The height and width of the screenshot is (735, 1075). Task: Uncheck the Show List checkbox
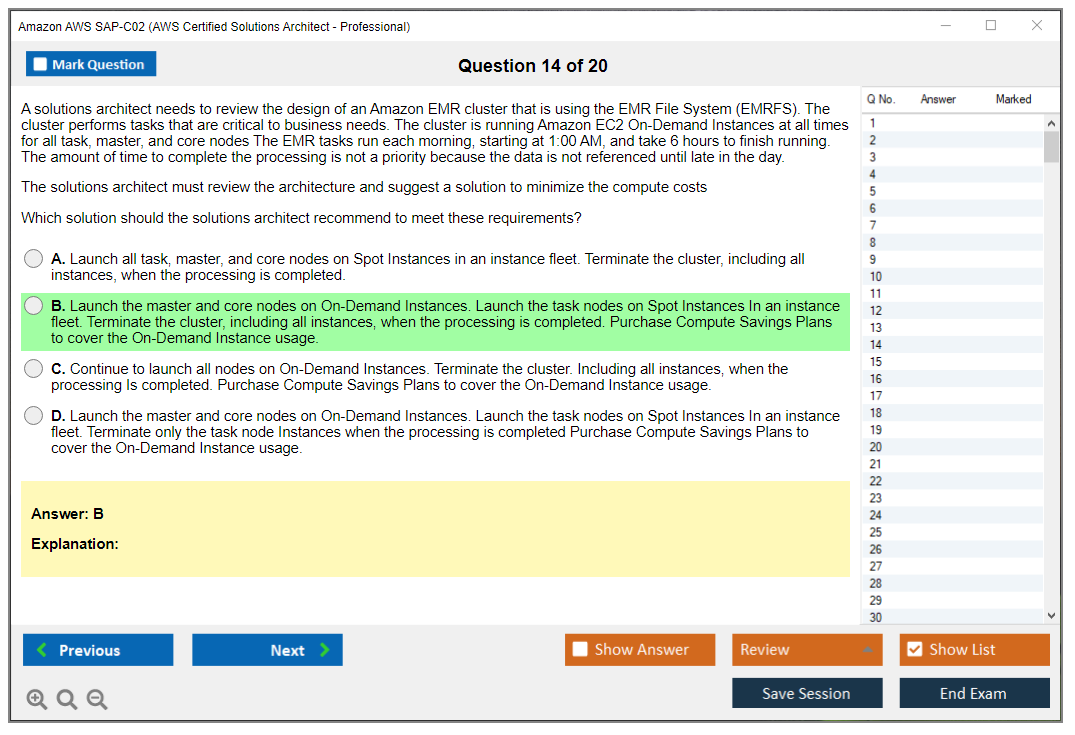914,650
